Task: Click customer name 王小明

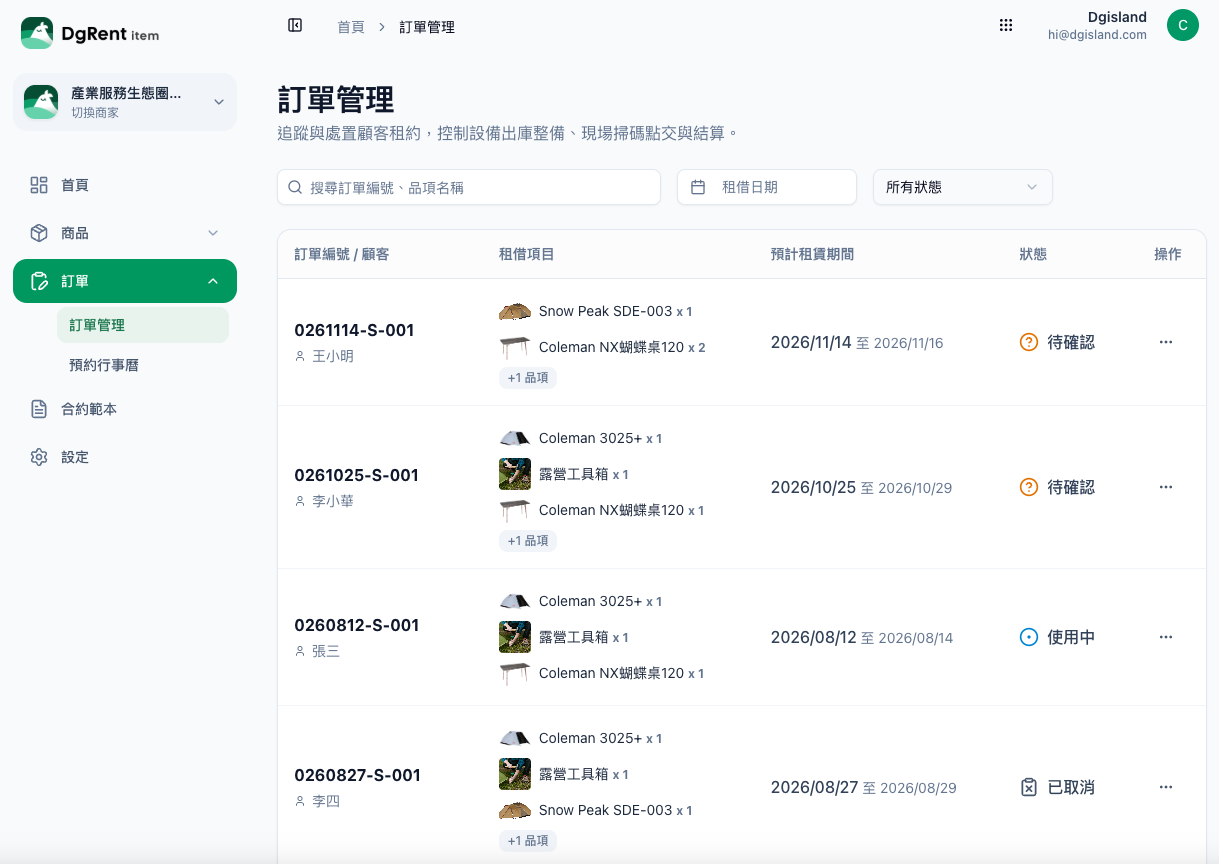Action: 333,356
